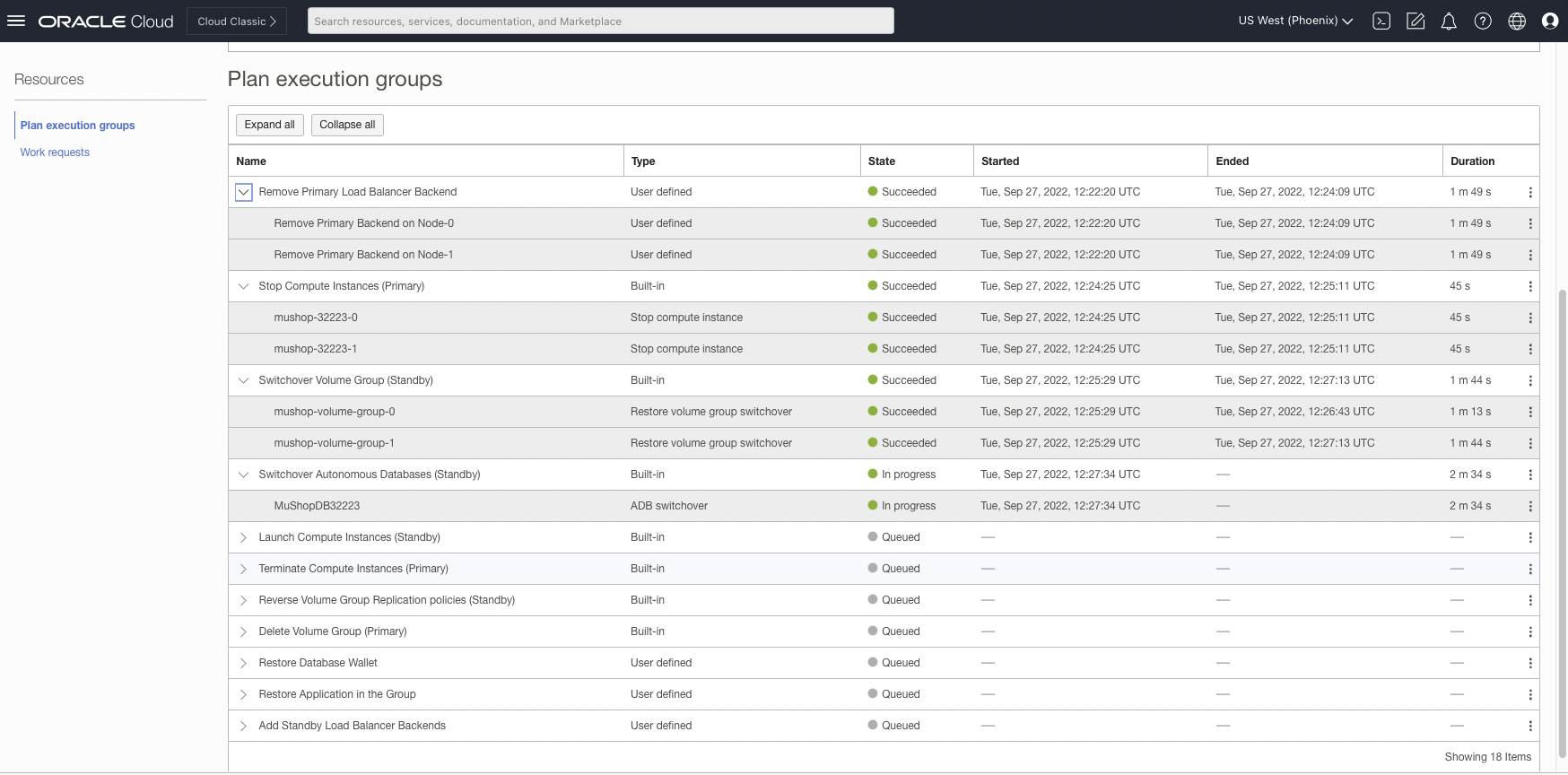The image size is (1568, 775).
Task: Open the US West (Phoenix) region dropdown
Action: click(x=1295, y=21)
